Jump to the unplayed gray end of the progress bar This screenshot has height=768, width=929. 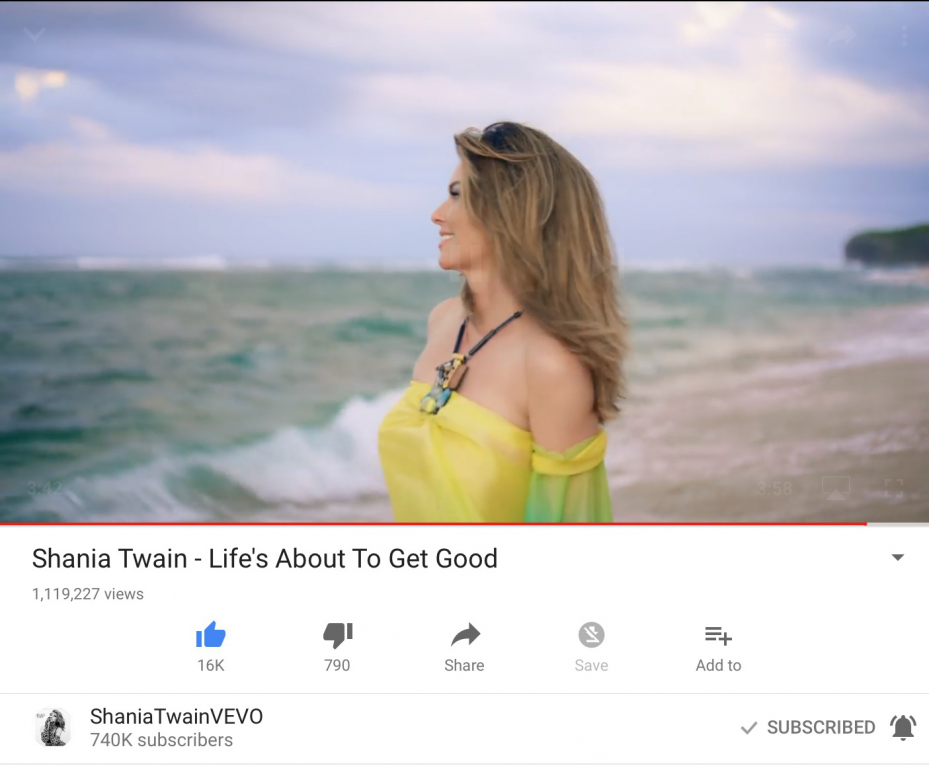coord(898,524)
